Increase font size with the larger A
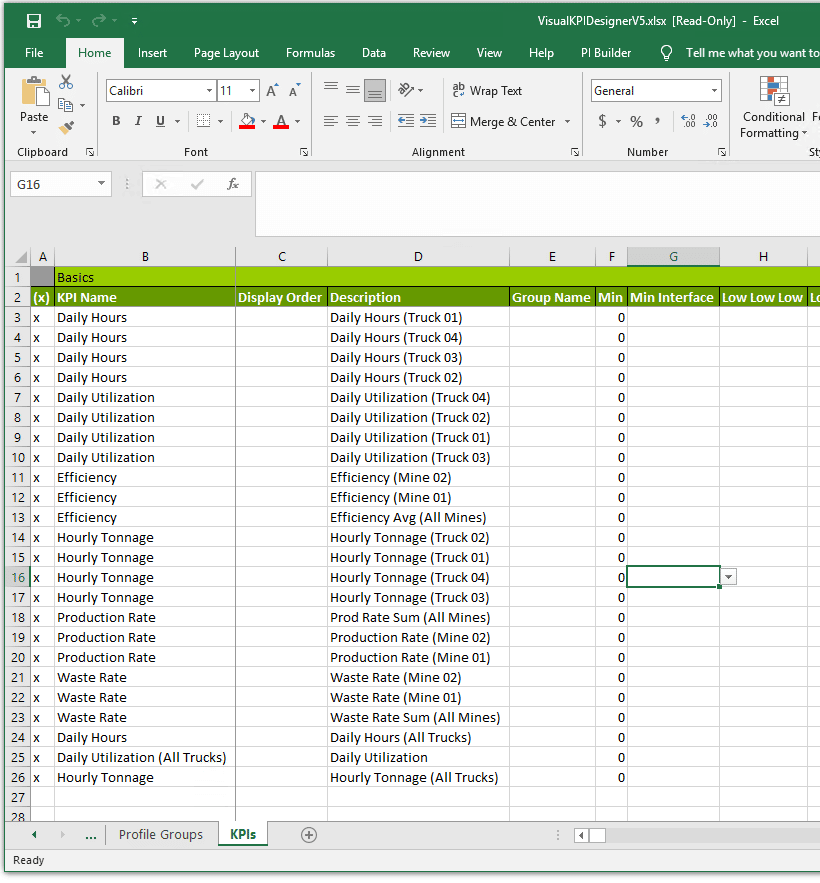820x883 pixels. 272,91
